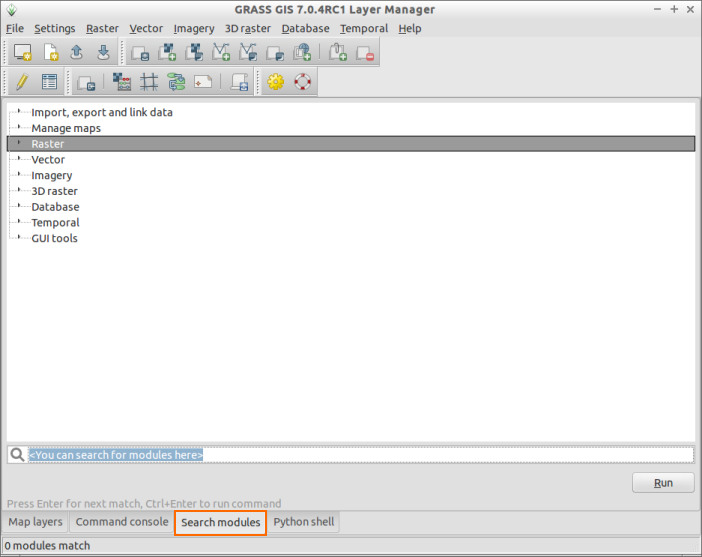Select GUI tools label in tree
The height and width of the screenshot is (557, 702).
54,238
